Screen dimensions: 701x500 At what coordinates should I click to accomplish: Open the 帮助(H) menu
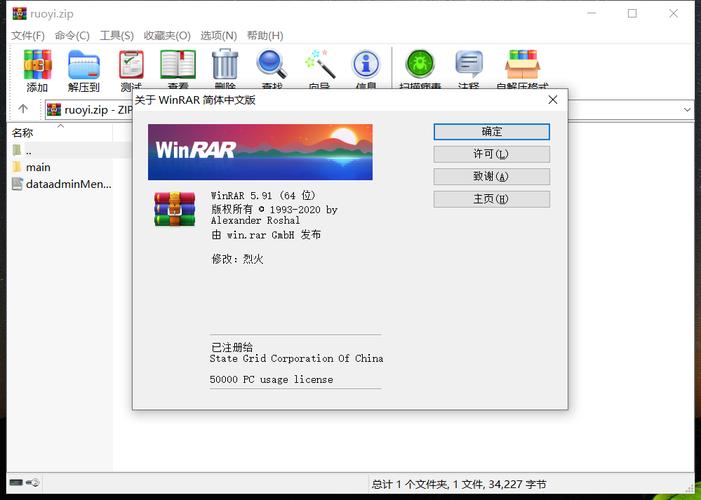pyautogui.click(x=265, y=35)
